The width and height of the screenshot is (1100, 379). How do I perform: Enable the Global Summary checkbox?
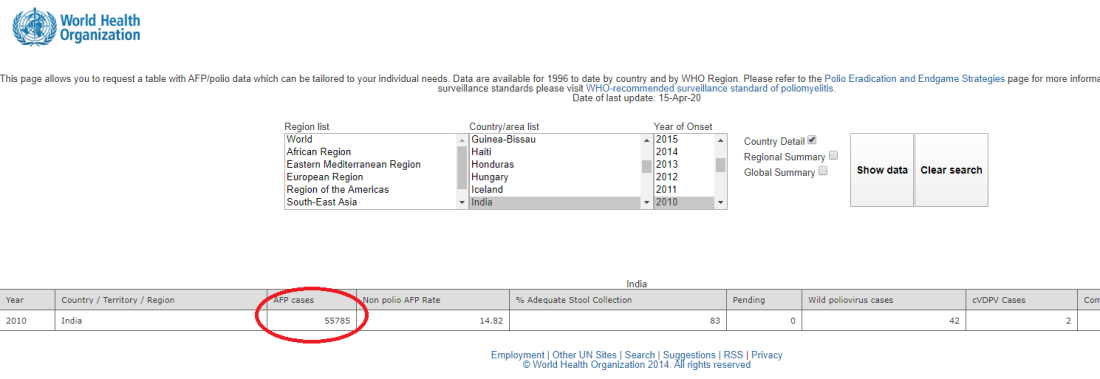tap(824, 171)
